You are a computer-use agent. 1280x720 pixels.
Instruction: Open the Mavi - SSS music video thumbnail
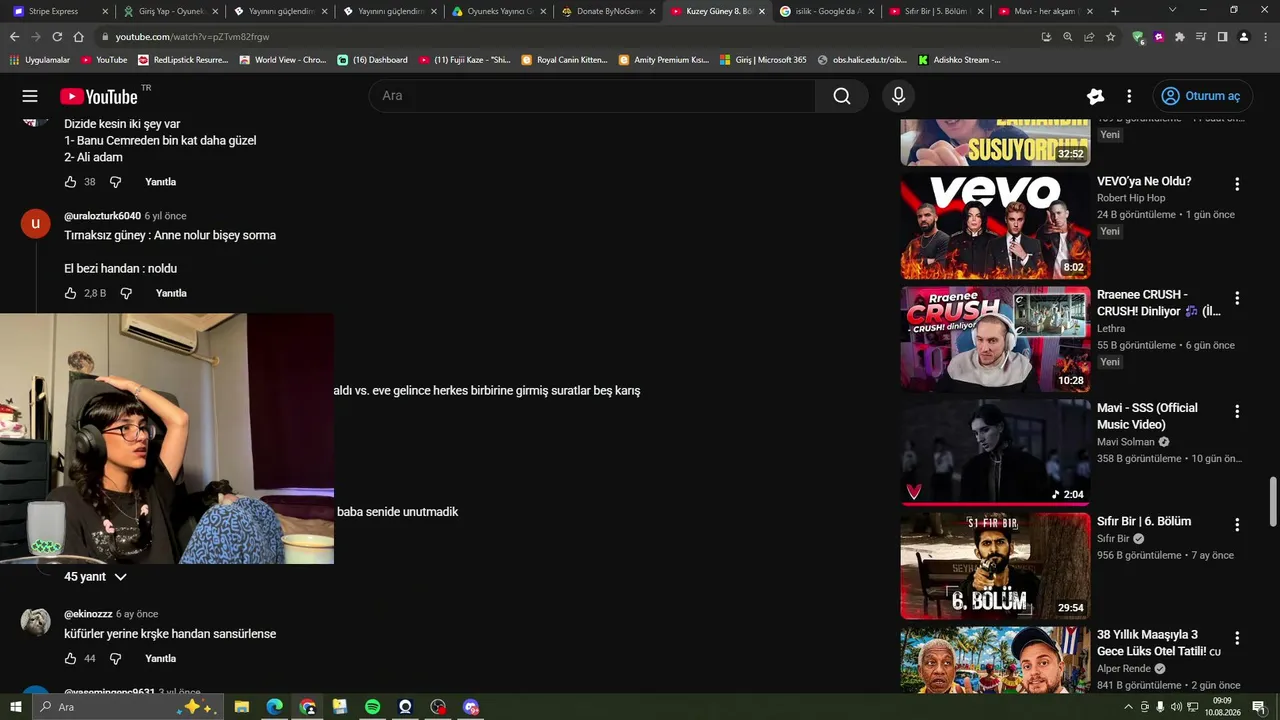[995, 453]
